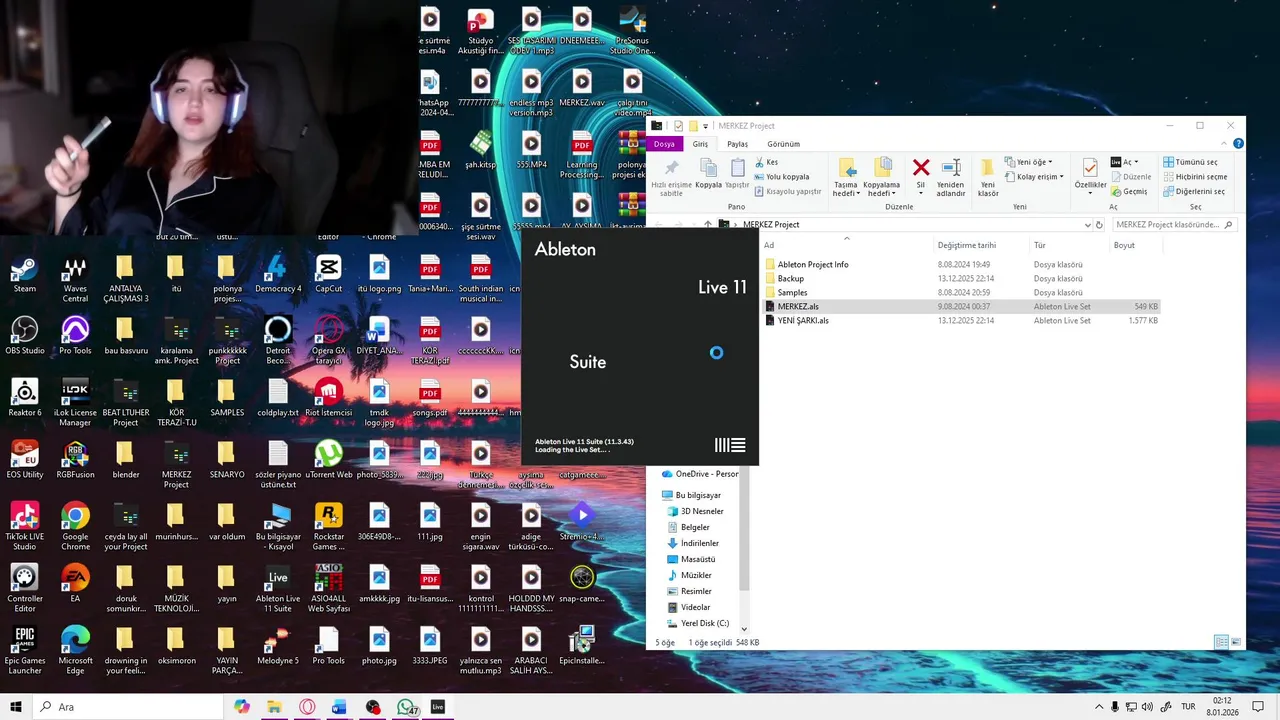The image size is (1280, 720).
Task: Select the Backup folder row
Action: coord(962,279)
